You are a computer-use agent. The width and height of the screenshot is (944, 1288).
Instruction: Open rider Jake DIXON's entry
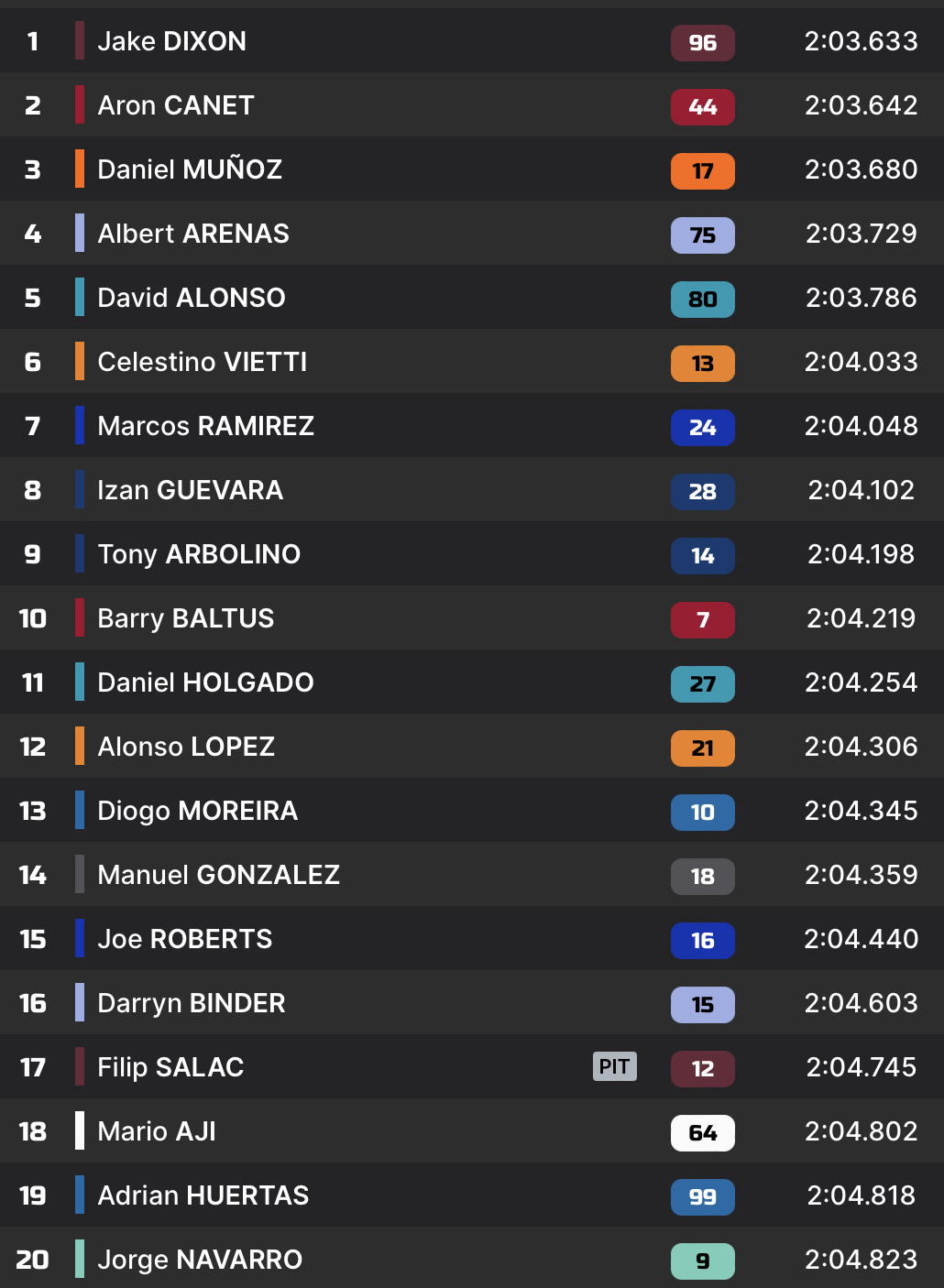coord(171,41)
